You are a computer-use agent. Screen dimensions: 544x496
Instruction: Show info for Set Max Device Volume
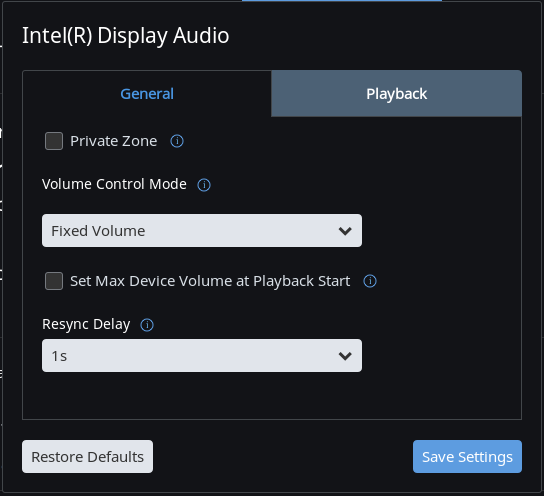point(370,281)
